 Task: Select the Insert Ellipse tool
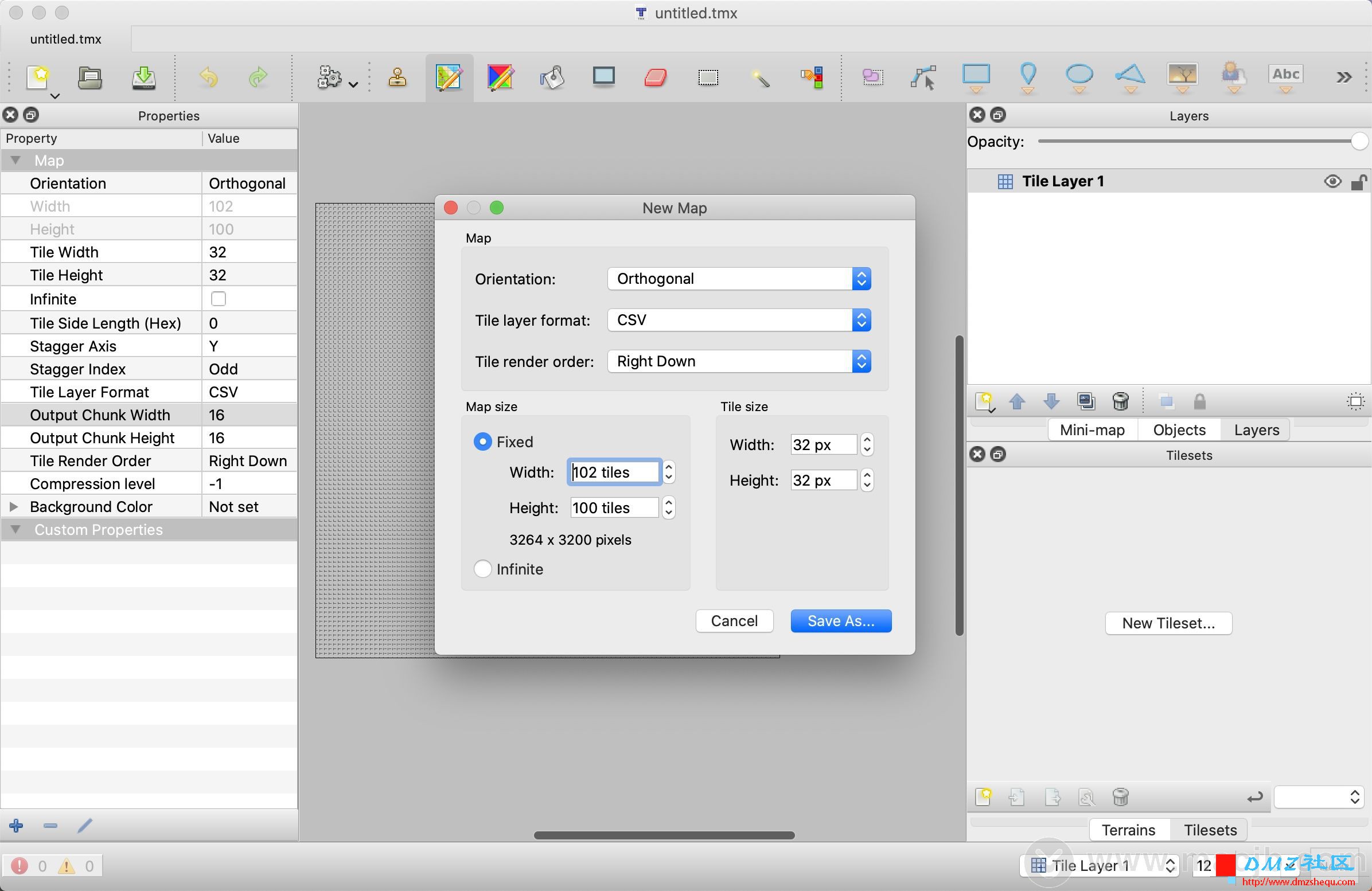[x=1079, y=77]
